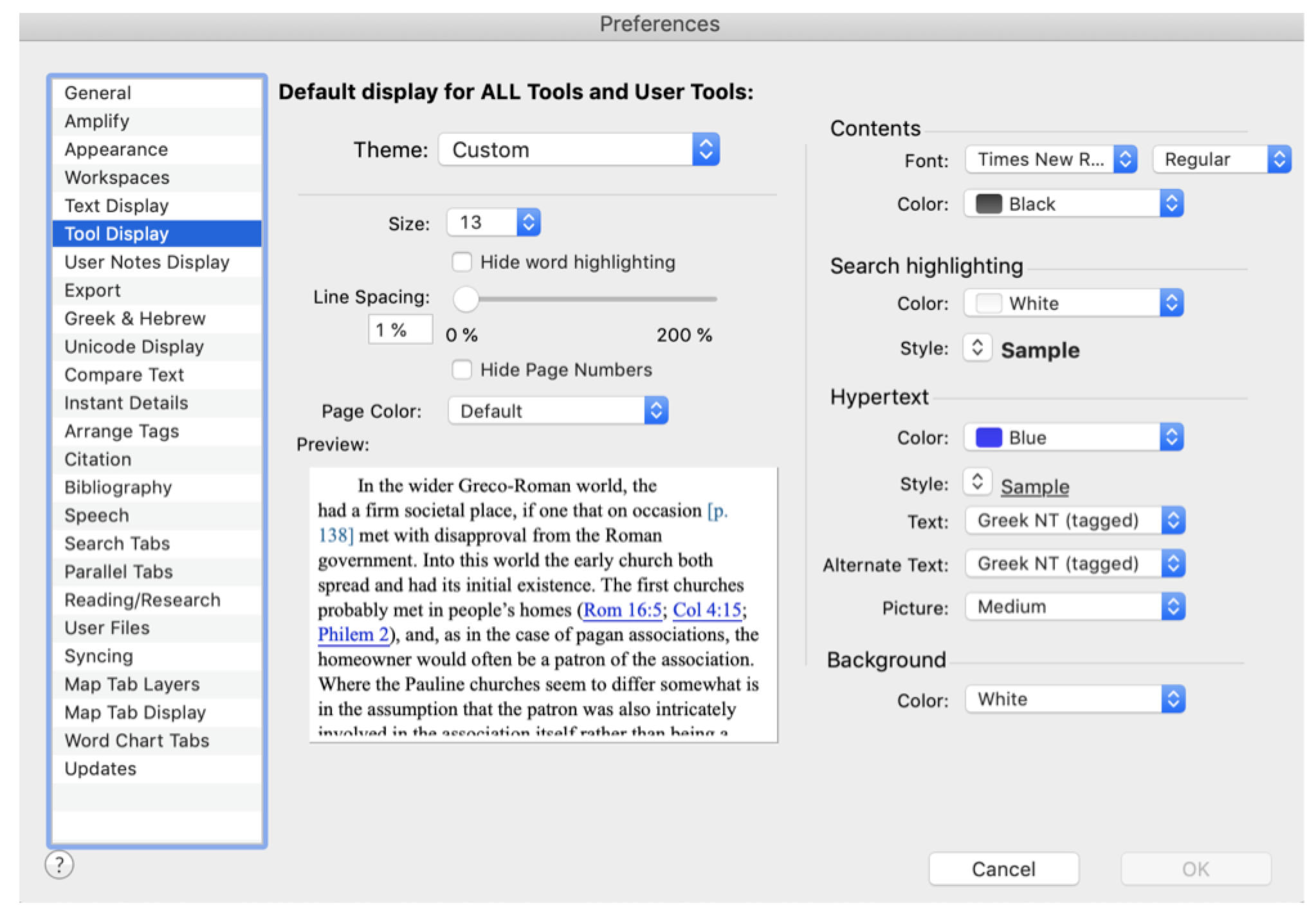The height and width of the screenshot is (917, 1316).
Task: Click the Size stepper arrows
Action: pos(528,222)
